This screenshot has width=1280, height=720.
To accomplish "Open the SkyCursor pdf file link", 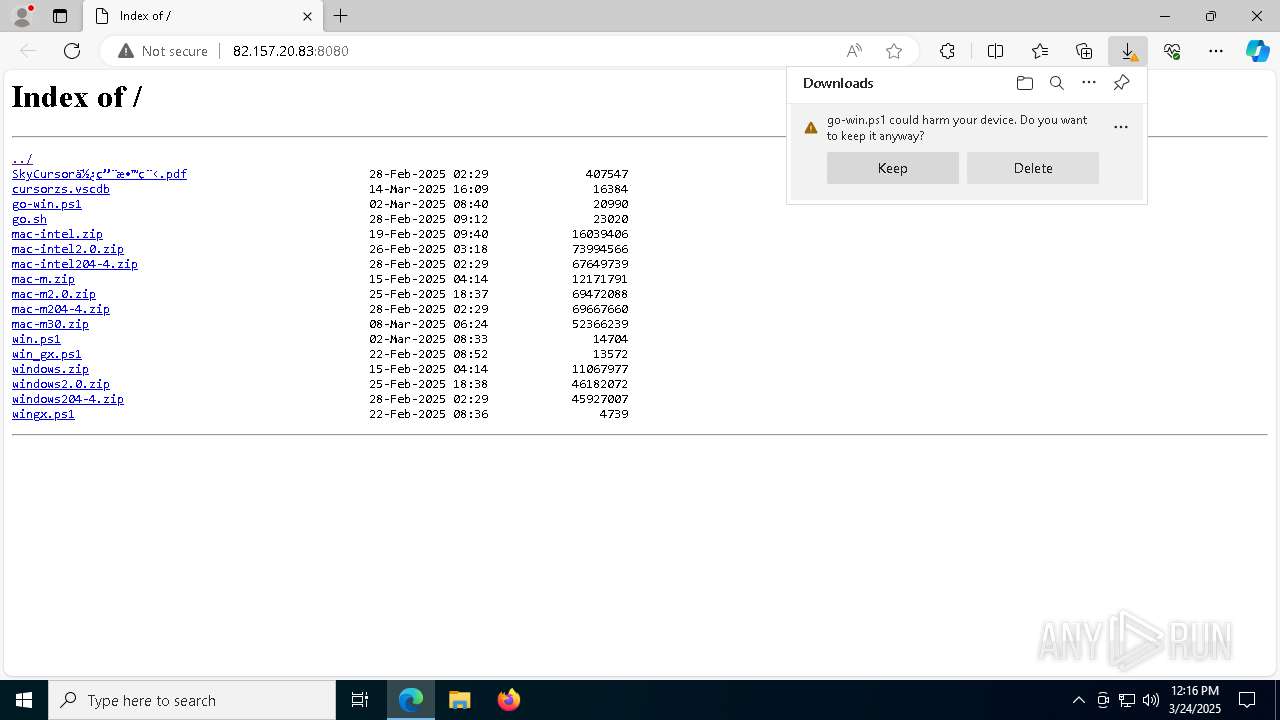I will click(99, 174).
